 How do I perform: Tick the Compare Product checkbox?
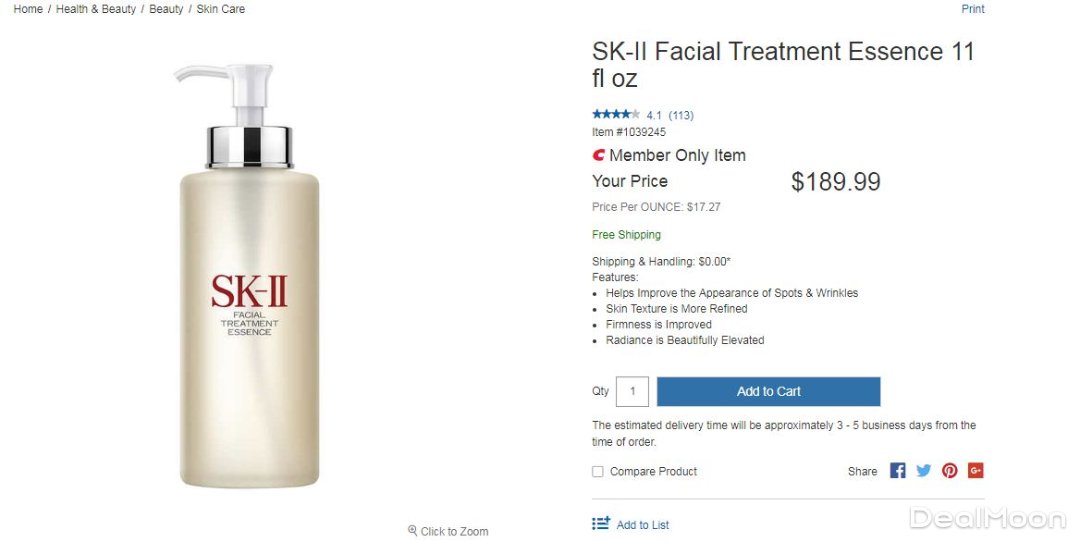[x=598, y=472]
